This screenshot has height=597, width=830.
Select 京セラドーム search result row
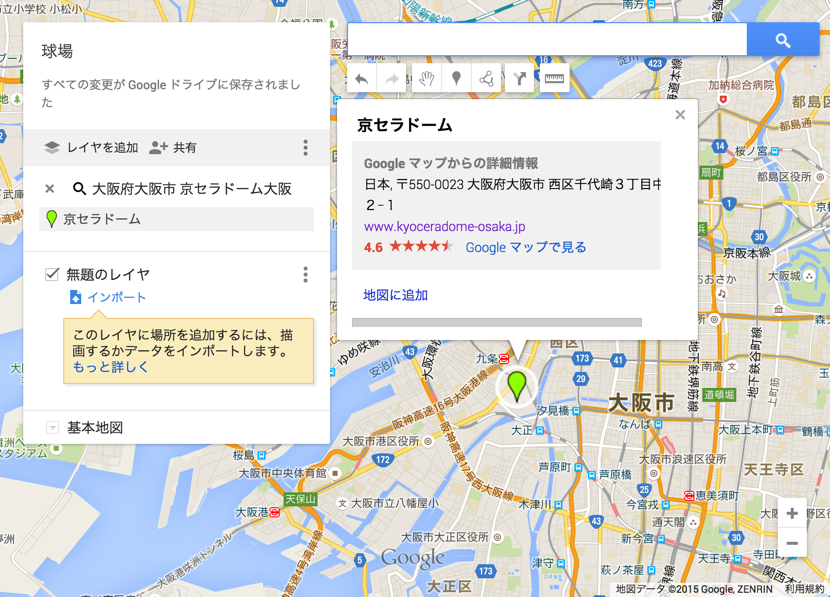click(176, 219)
